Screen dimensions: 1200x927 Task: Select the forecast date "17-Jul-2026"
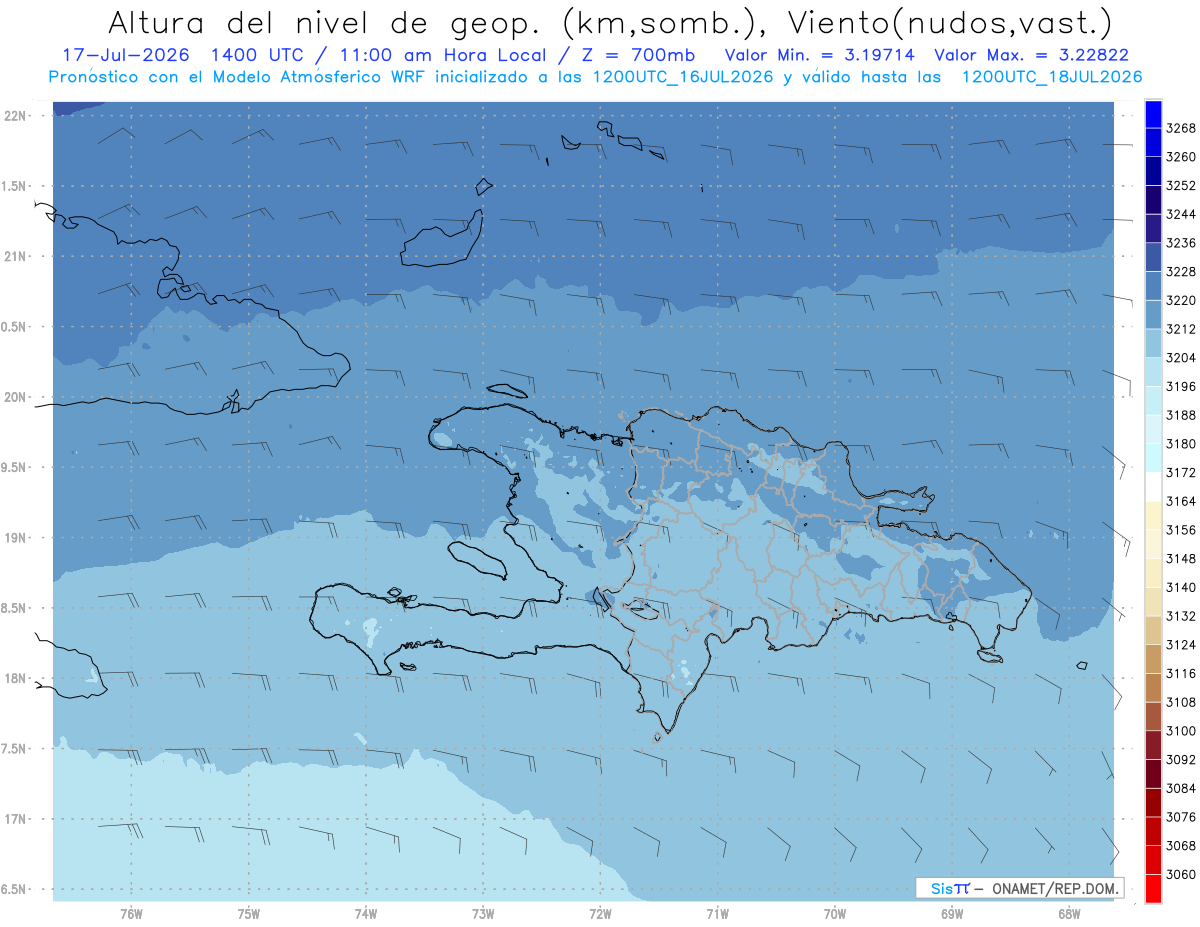pos(125,55)
